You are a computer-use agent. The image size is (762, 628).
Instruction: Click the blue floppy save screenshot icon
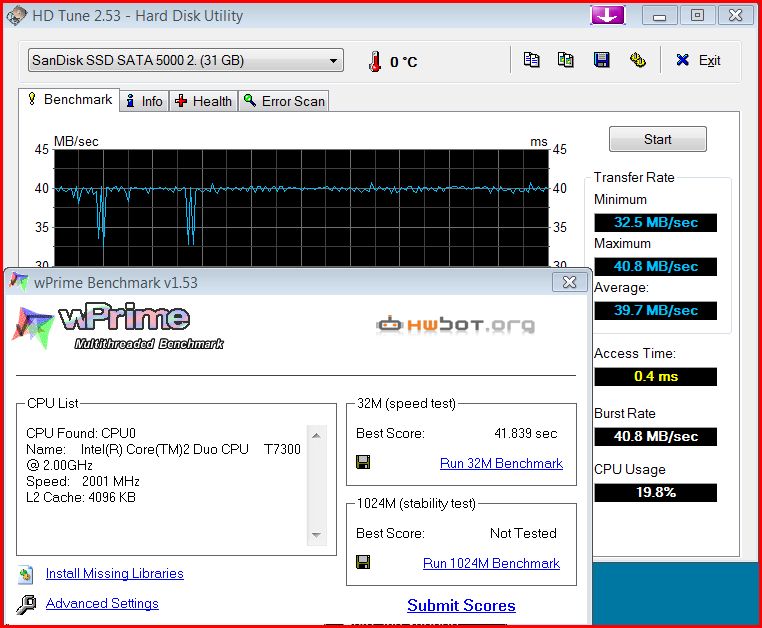pyautogui.click(x=602, y=60)
